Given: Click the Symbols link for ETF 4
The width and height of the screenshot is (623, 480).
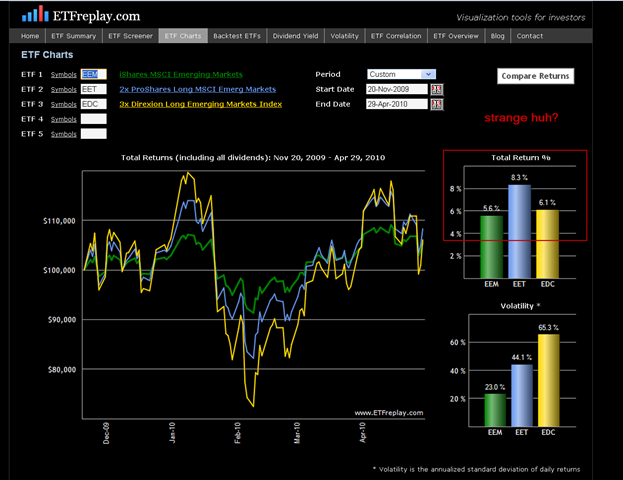Looking at the screenshot, I should pyautogui.click(x=64, y=120).
